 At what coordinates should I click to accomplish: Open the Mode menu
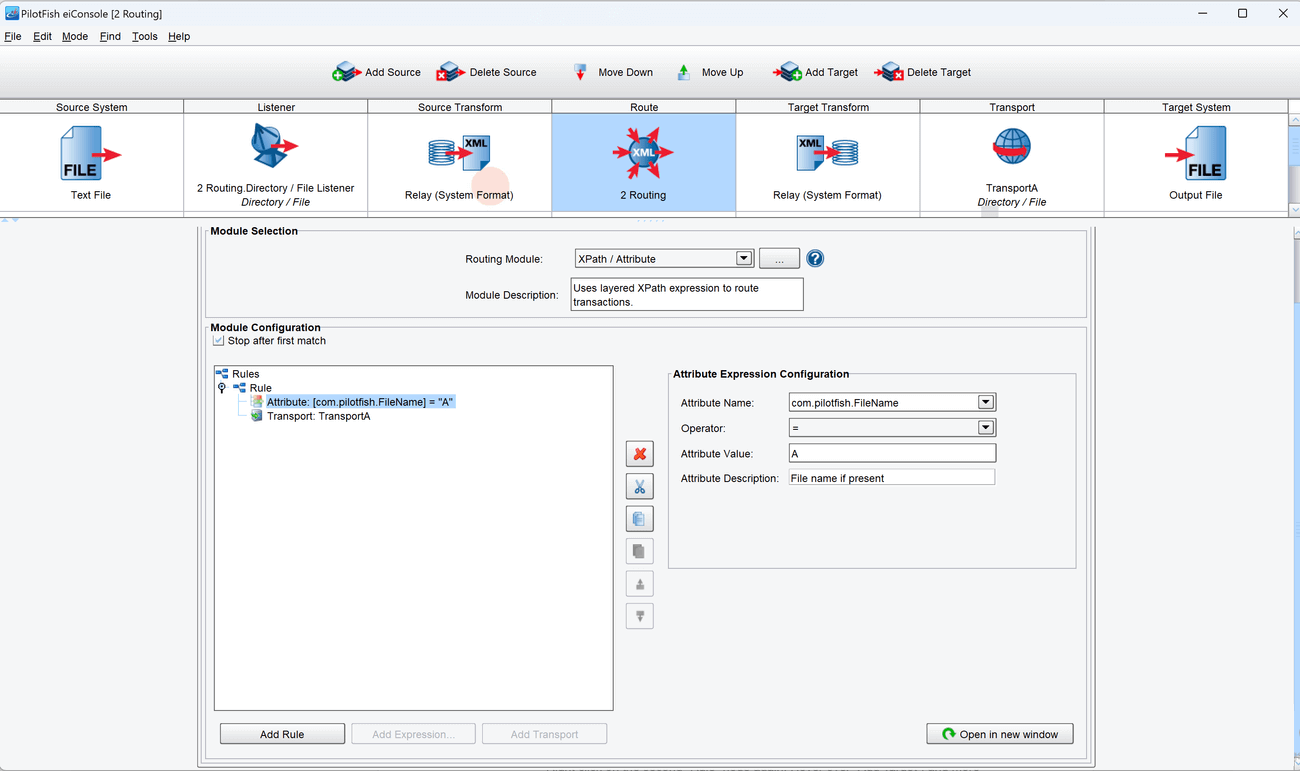pyautogui.click(x=75, y=36)
